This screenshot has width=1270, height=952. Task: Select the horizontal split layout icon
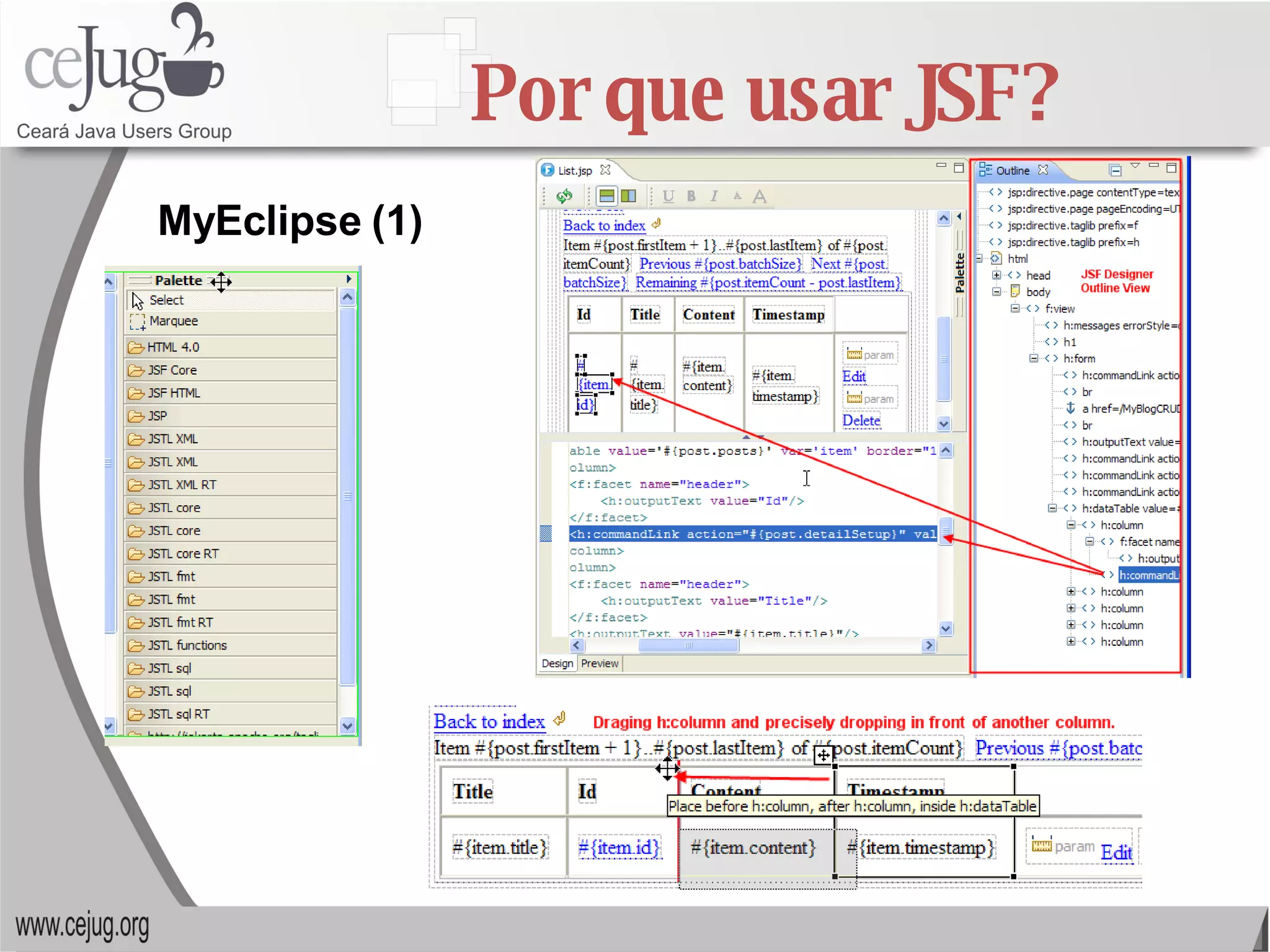[606, 196]
